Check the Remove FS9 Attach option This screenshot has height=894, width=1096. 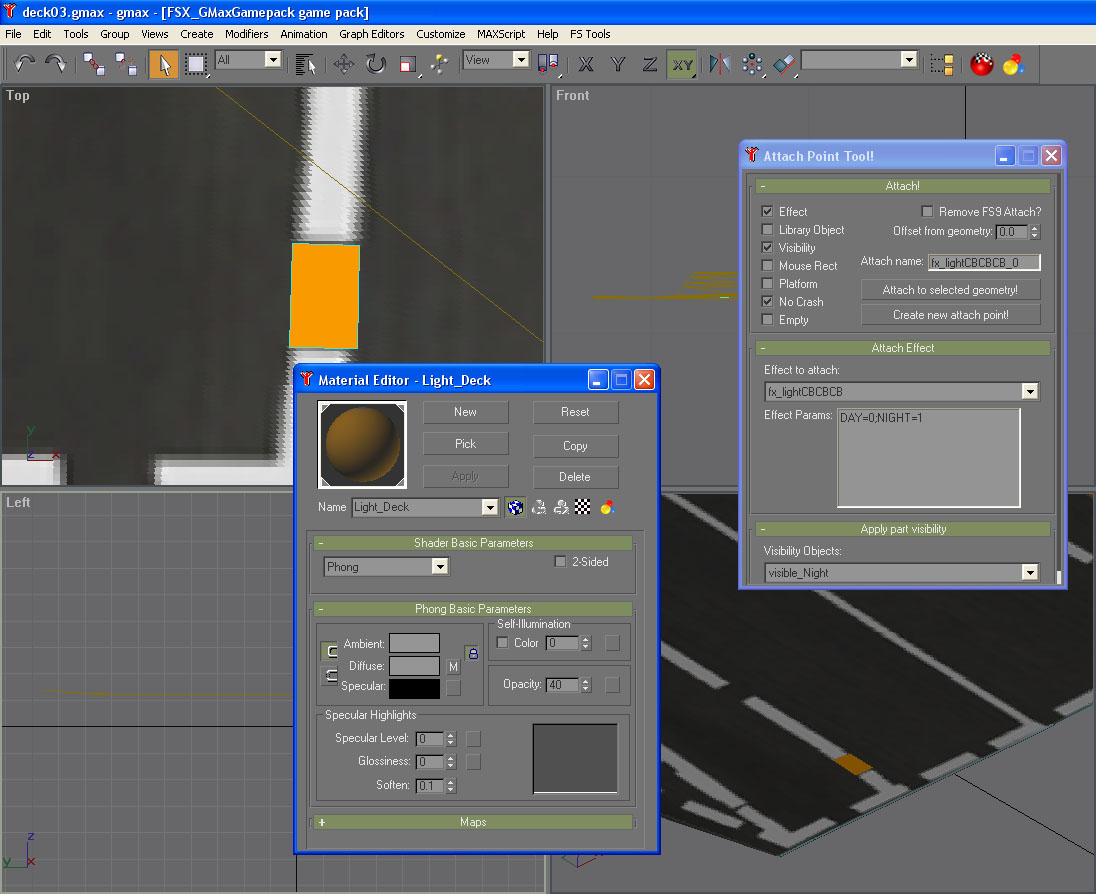pyautogui.click(x=927, y=212)
